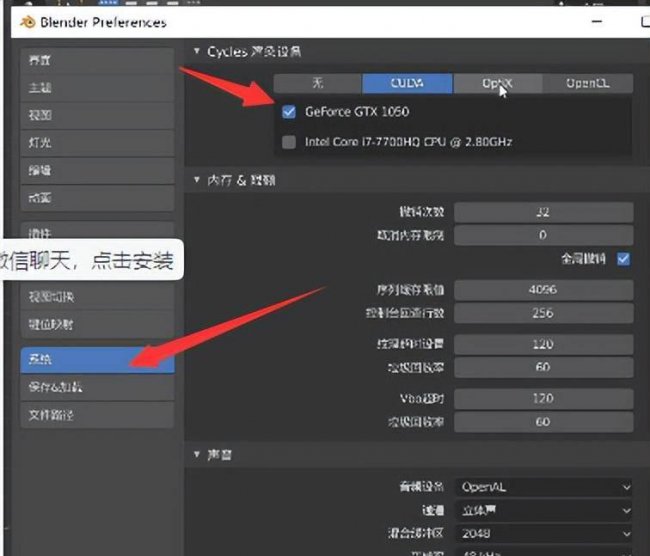Tick the Intel Core i7-7700HQ CPU checkbox
This screenshot has height=556, width=650.
point(289,142)
